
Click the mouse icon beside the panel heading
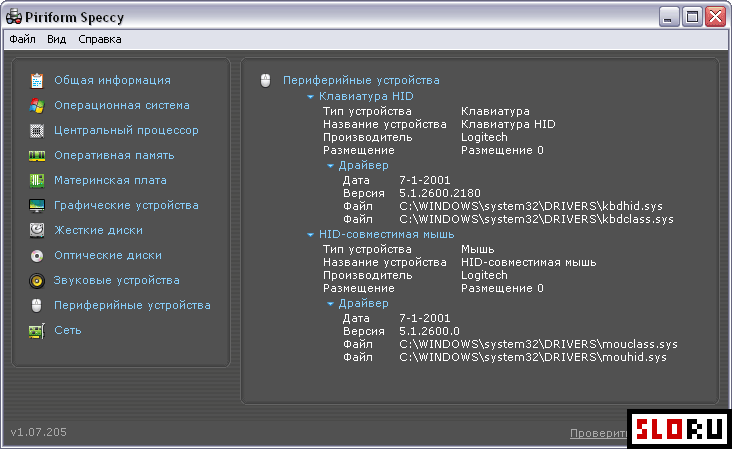pos(266,80)
